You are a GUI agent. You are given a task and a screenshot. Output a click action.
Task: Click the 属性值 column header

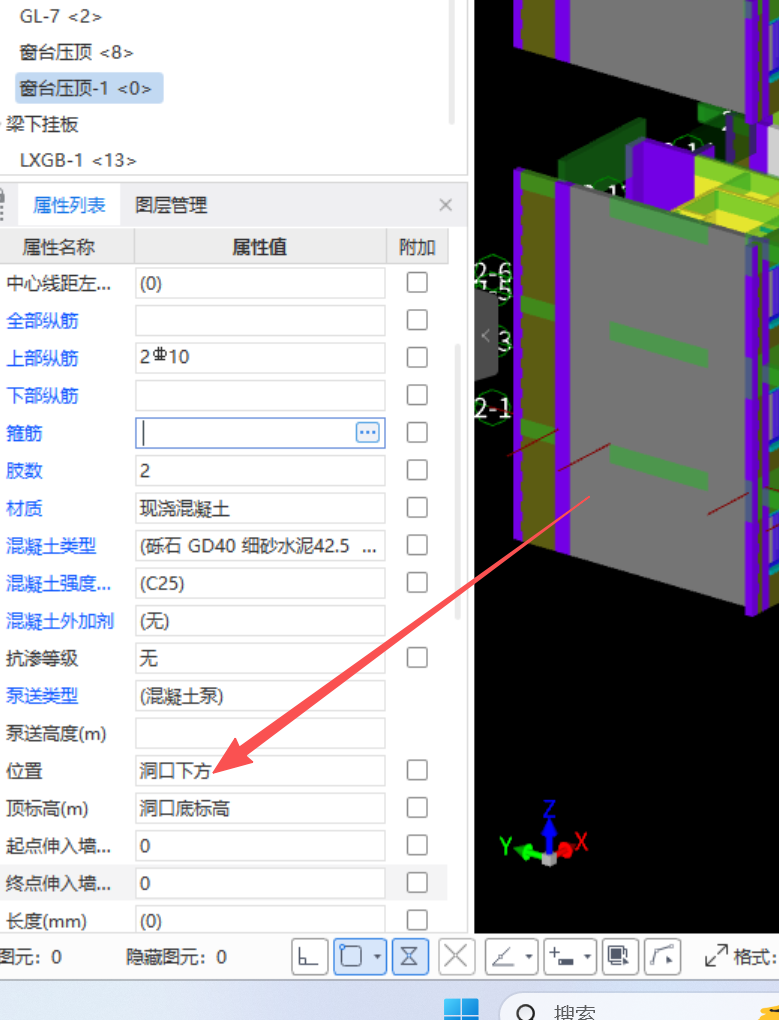[260, 247]
